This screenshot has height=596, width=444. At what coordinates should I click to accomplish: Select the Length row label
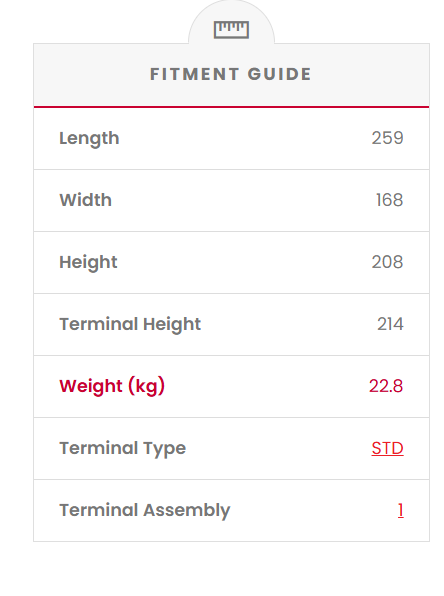[89, 138]
